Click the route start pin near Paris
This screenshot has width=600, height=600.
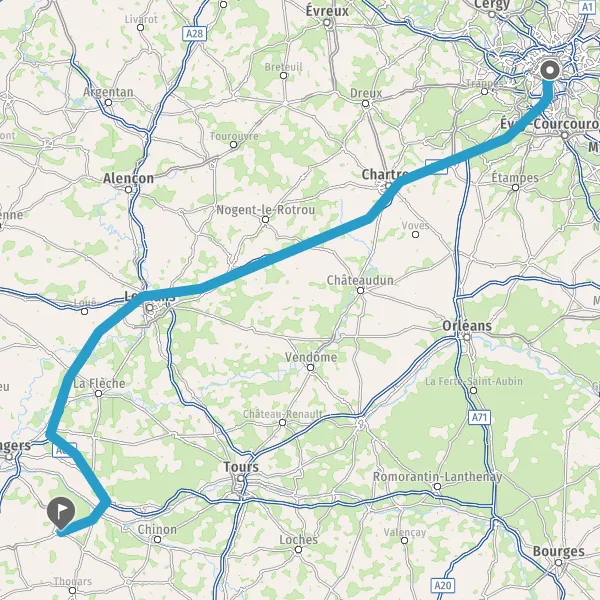click(x=550, y=70)
